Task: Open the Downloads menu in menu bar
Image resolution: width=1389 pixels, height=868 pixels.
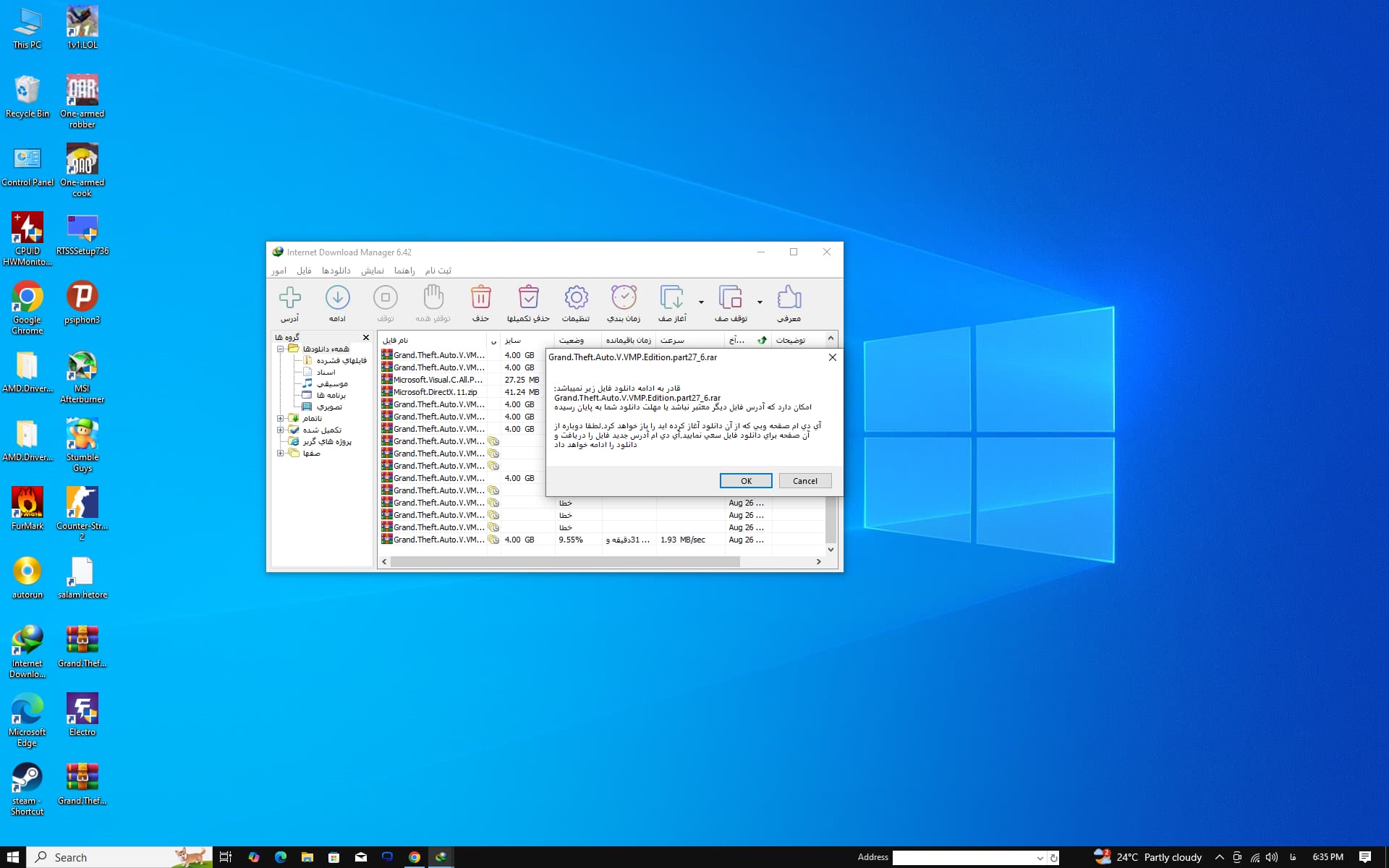Action: click(x=336, y=271)
